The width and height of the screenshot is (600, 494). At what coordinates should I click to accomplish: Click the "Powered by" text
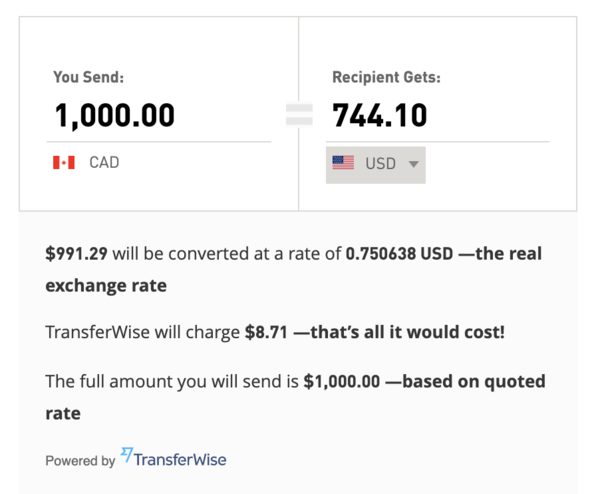coord(80,461)
